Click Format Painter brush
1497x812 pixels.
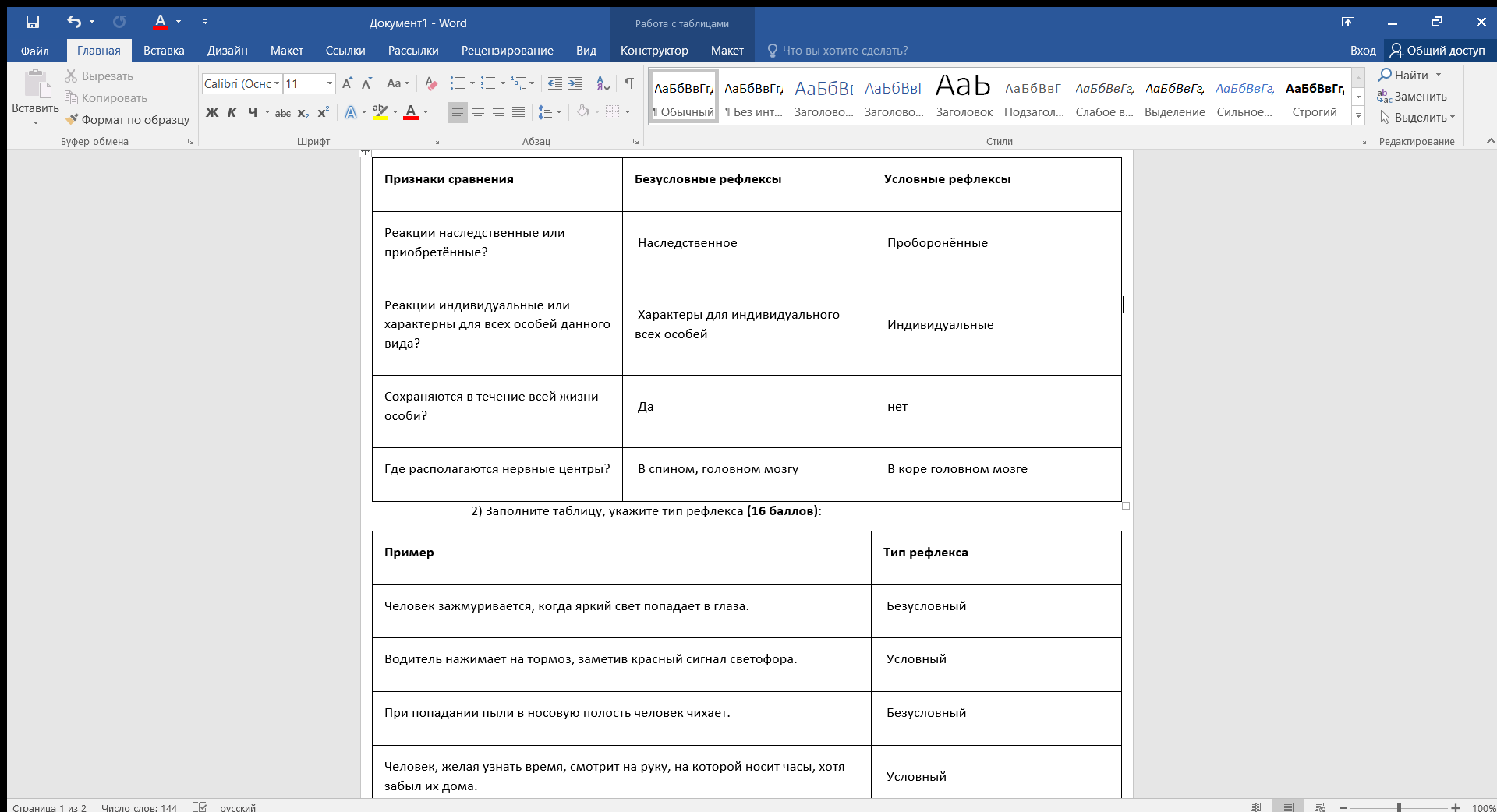[127, 119]
